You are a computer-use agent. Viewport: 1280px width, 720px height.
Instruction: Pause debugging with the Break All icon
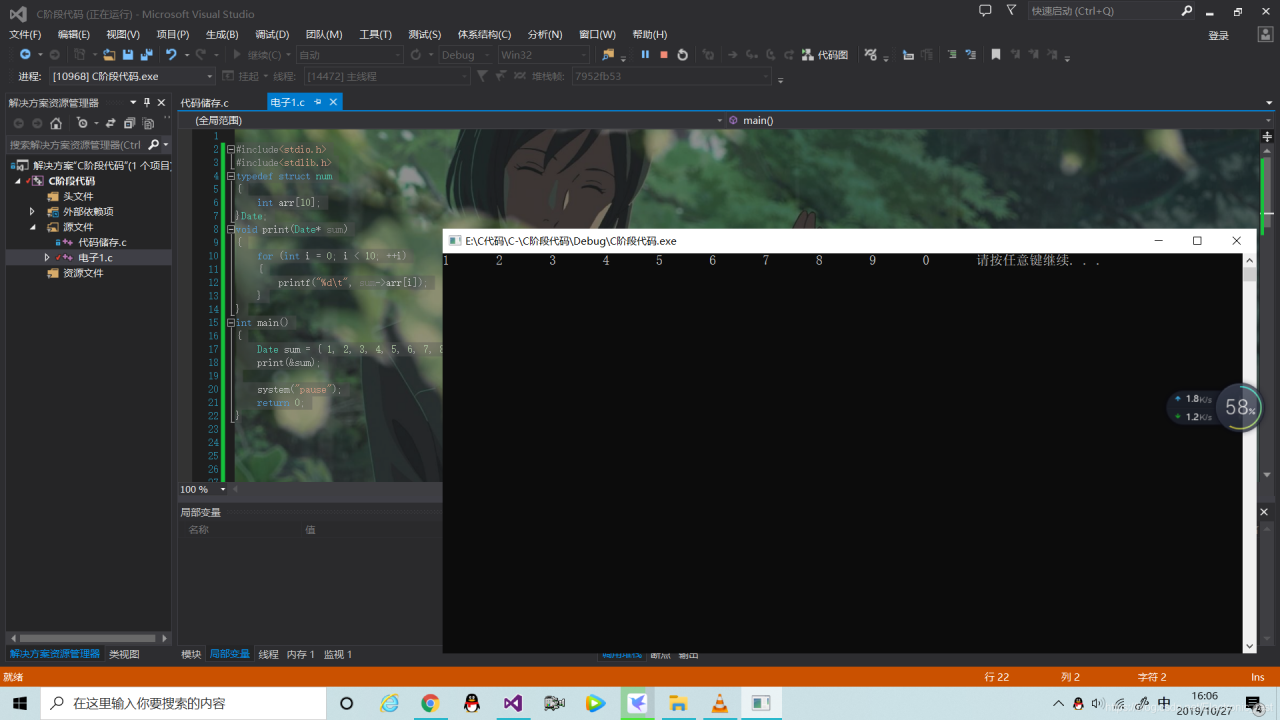point(645,55)
